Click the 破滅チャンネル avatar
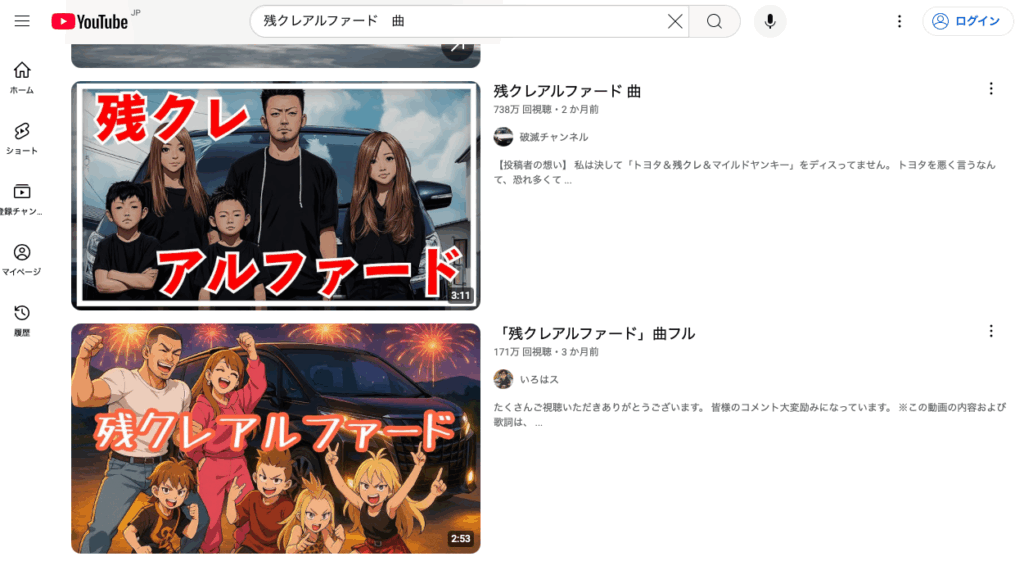This screenshot has width=1024, height=561. tap(503, 136)
